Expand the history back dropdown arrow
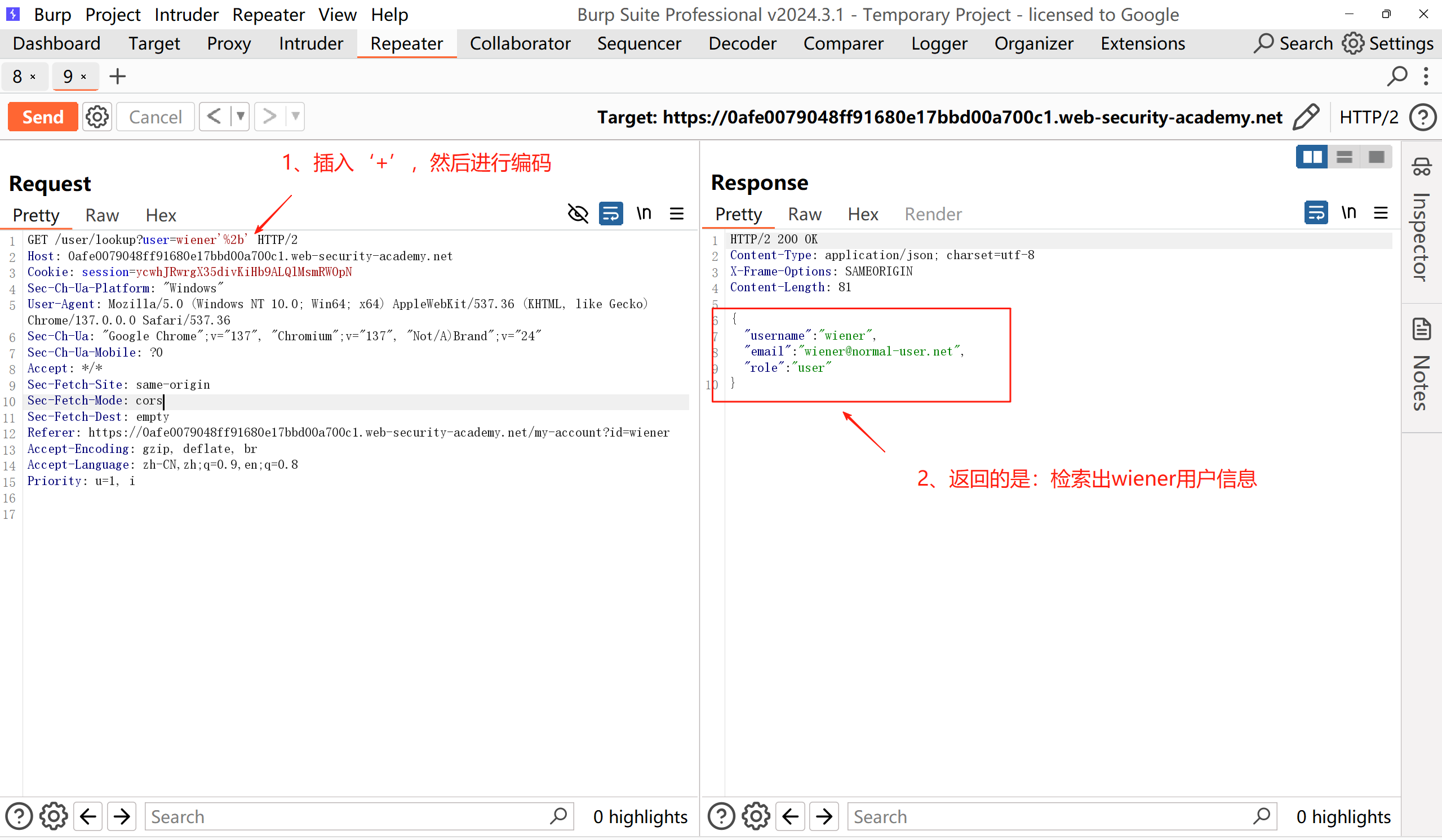Viewport: 1442px width, 840px height. pyautogui.click(x=241, y=117)
